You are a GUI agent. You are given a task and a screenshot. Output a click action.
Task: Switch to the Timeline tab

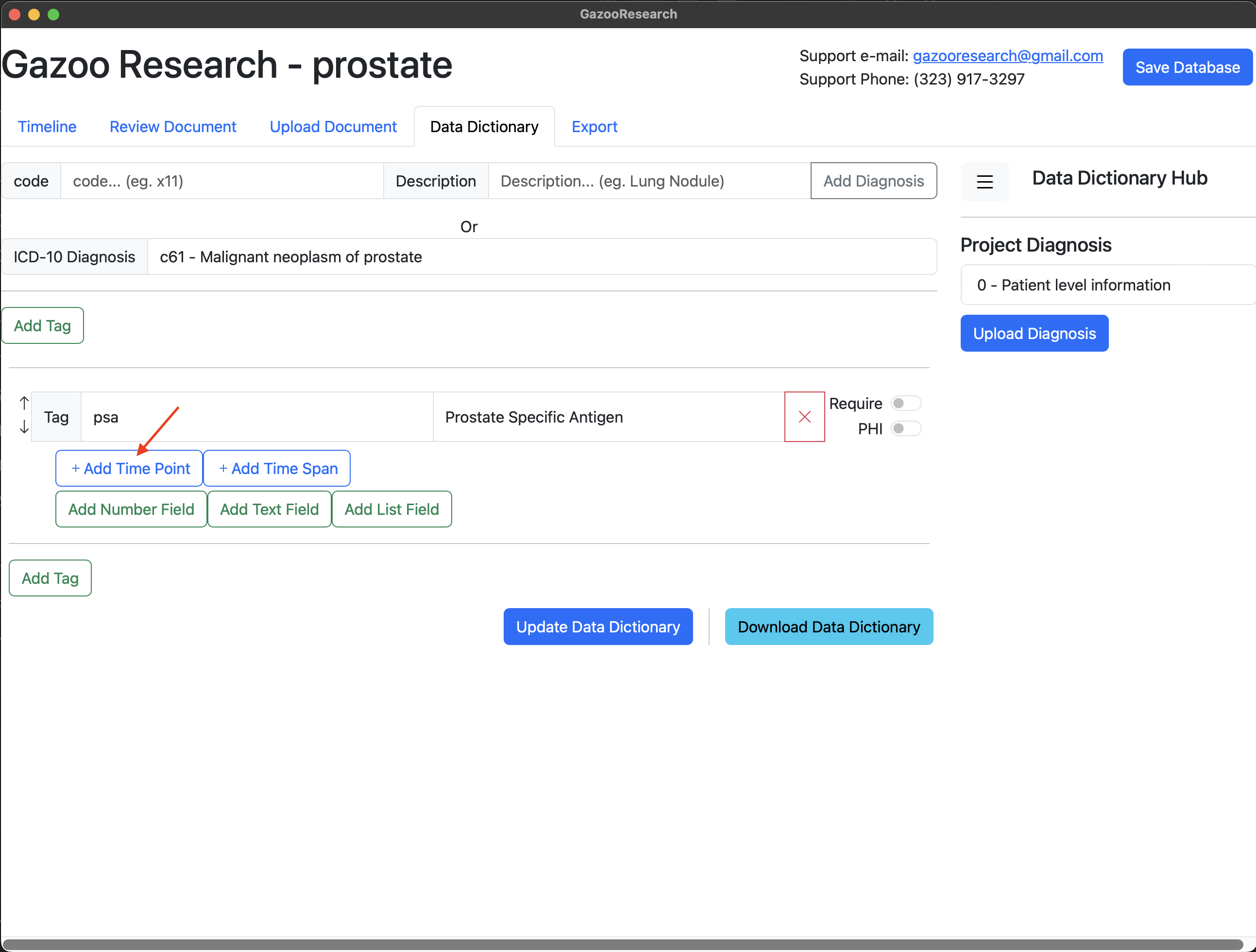coord(47,127)
